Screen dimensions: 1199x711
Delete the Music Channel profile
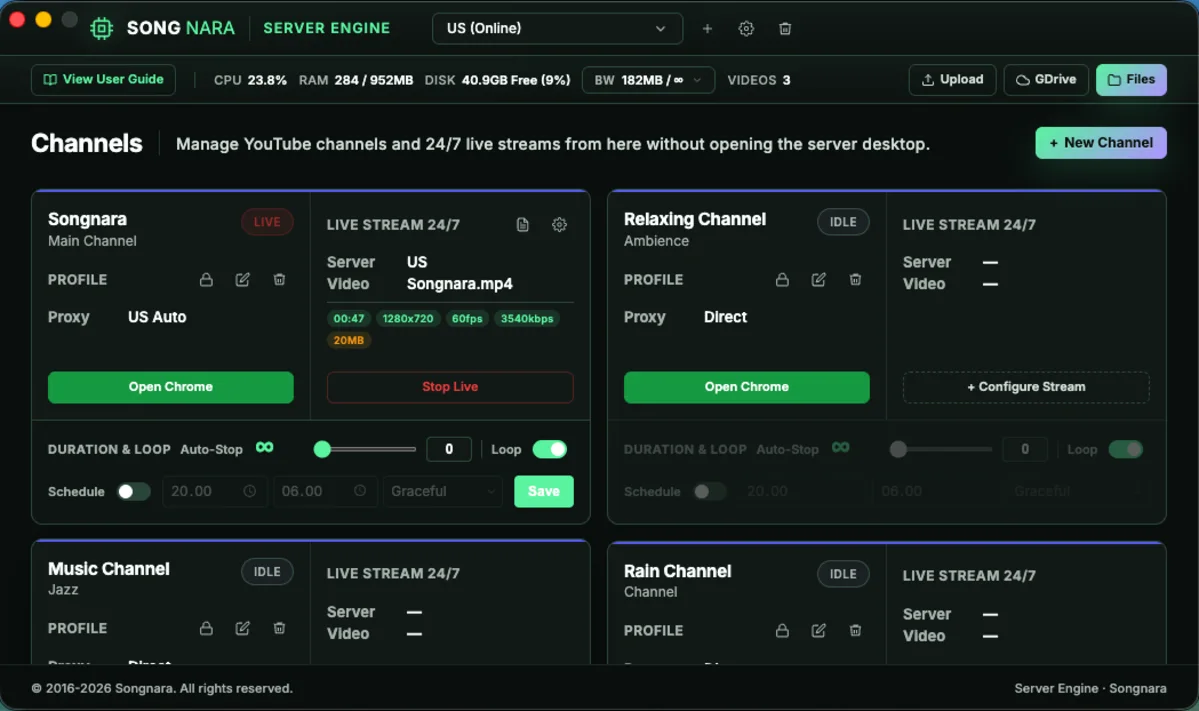coord(279,628)
